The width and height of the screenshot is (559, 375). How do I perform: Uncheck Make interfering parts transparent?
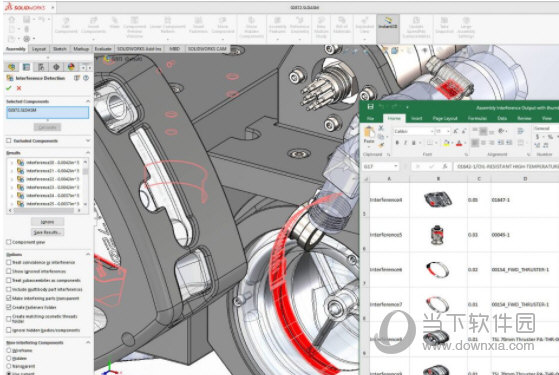[9, 298]
